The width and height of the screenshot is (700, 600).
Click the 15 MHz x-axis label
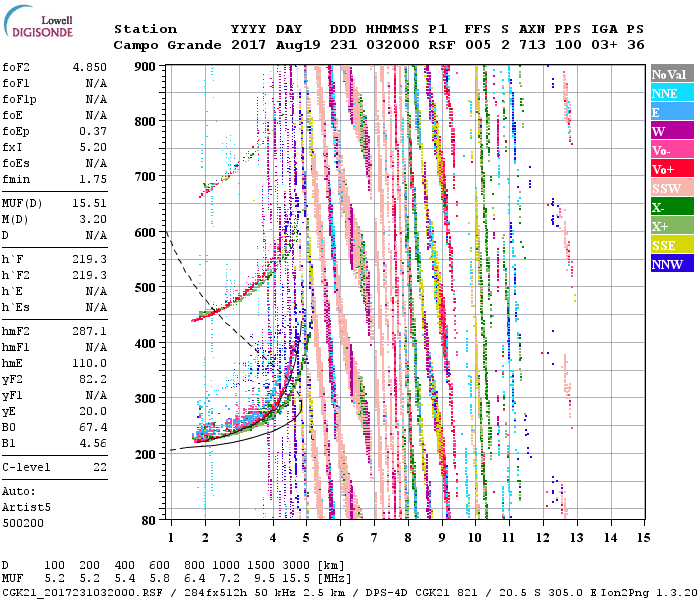click(x=644, y=538)
